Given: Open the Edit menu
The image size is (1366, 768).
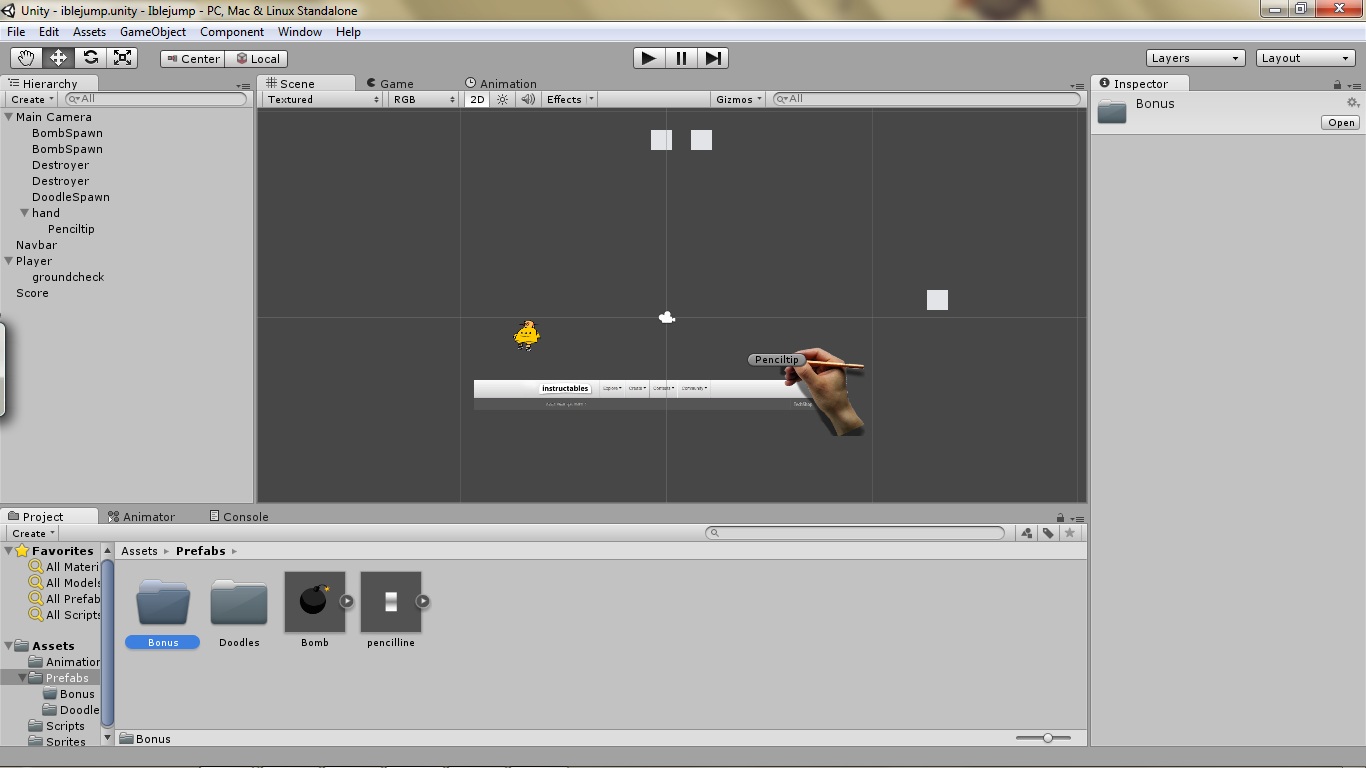Looking at the screenshot, I should pos(49,32).
